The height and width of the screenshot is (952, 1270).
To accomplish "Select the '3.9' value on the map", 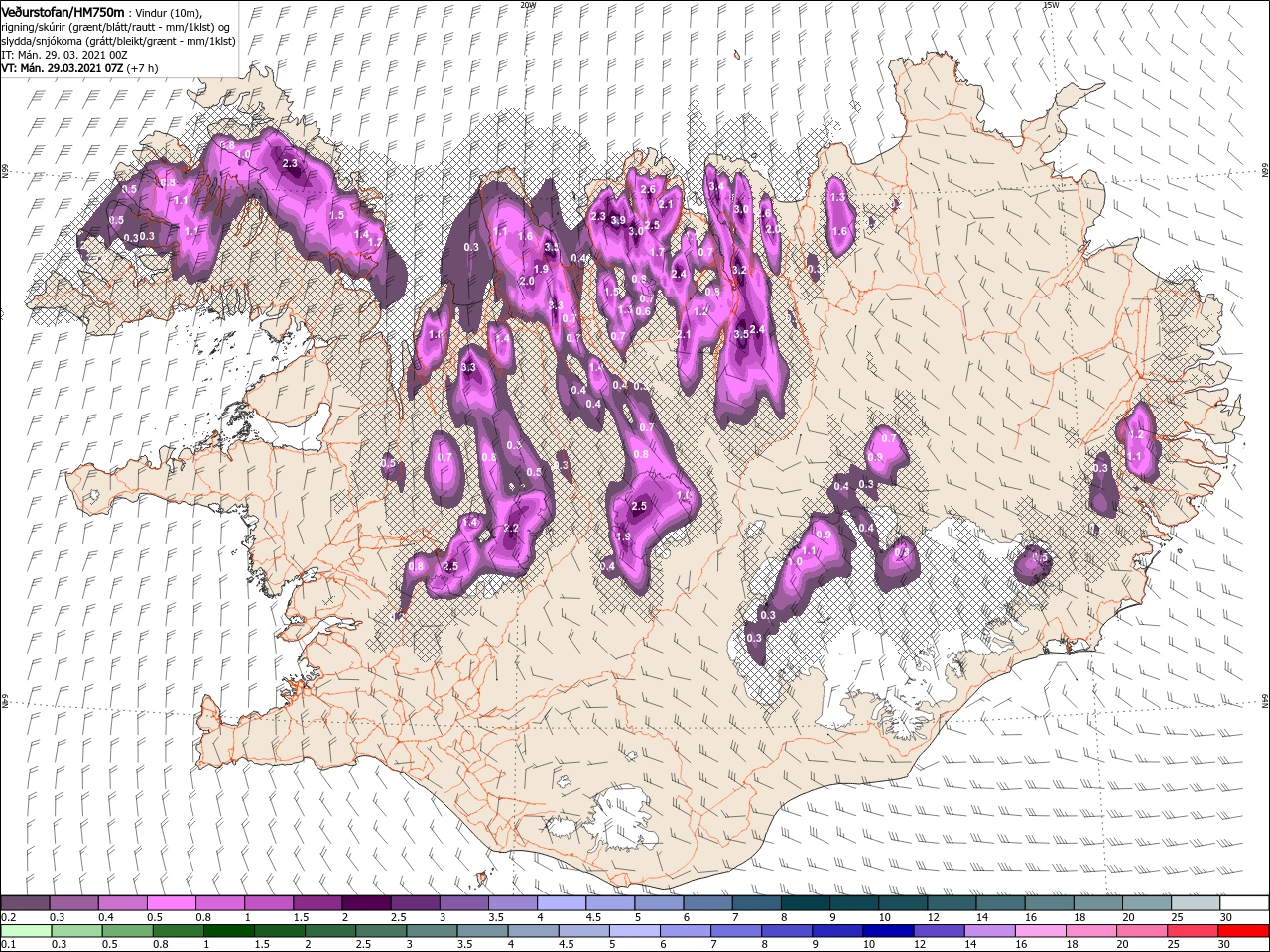I will [617, 220].
